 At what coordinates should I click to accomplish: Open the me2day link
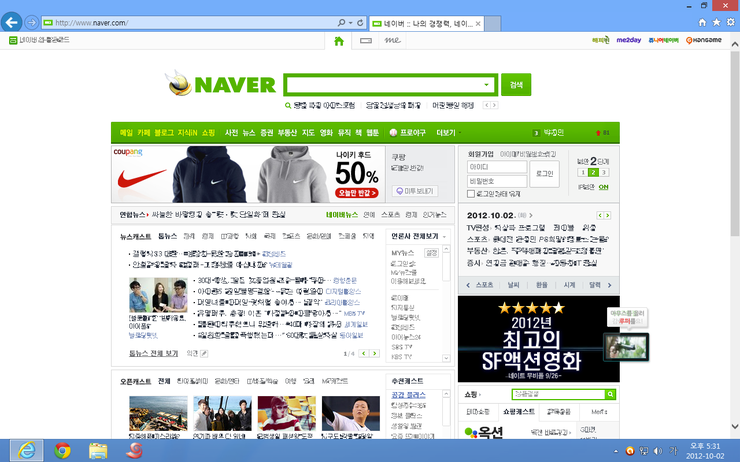(x=629, y=40)
